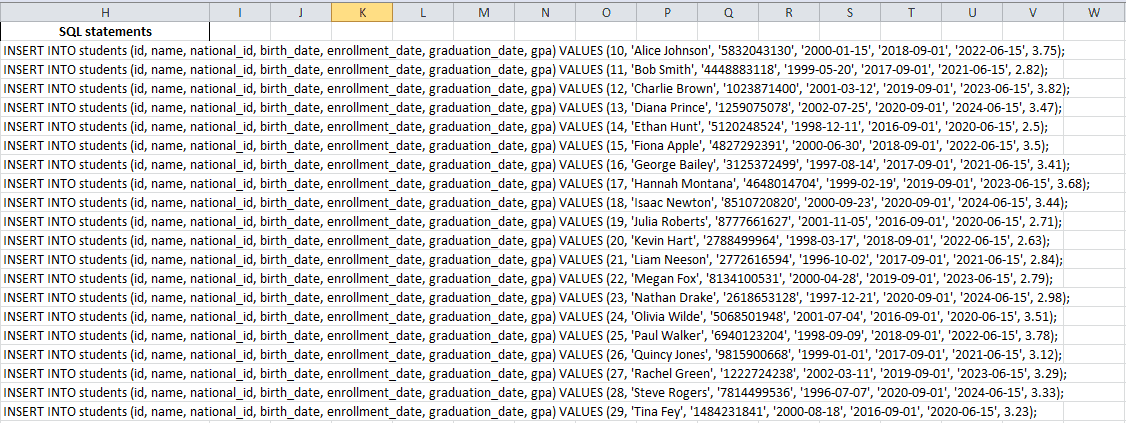Click column header P

667,12
